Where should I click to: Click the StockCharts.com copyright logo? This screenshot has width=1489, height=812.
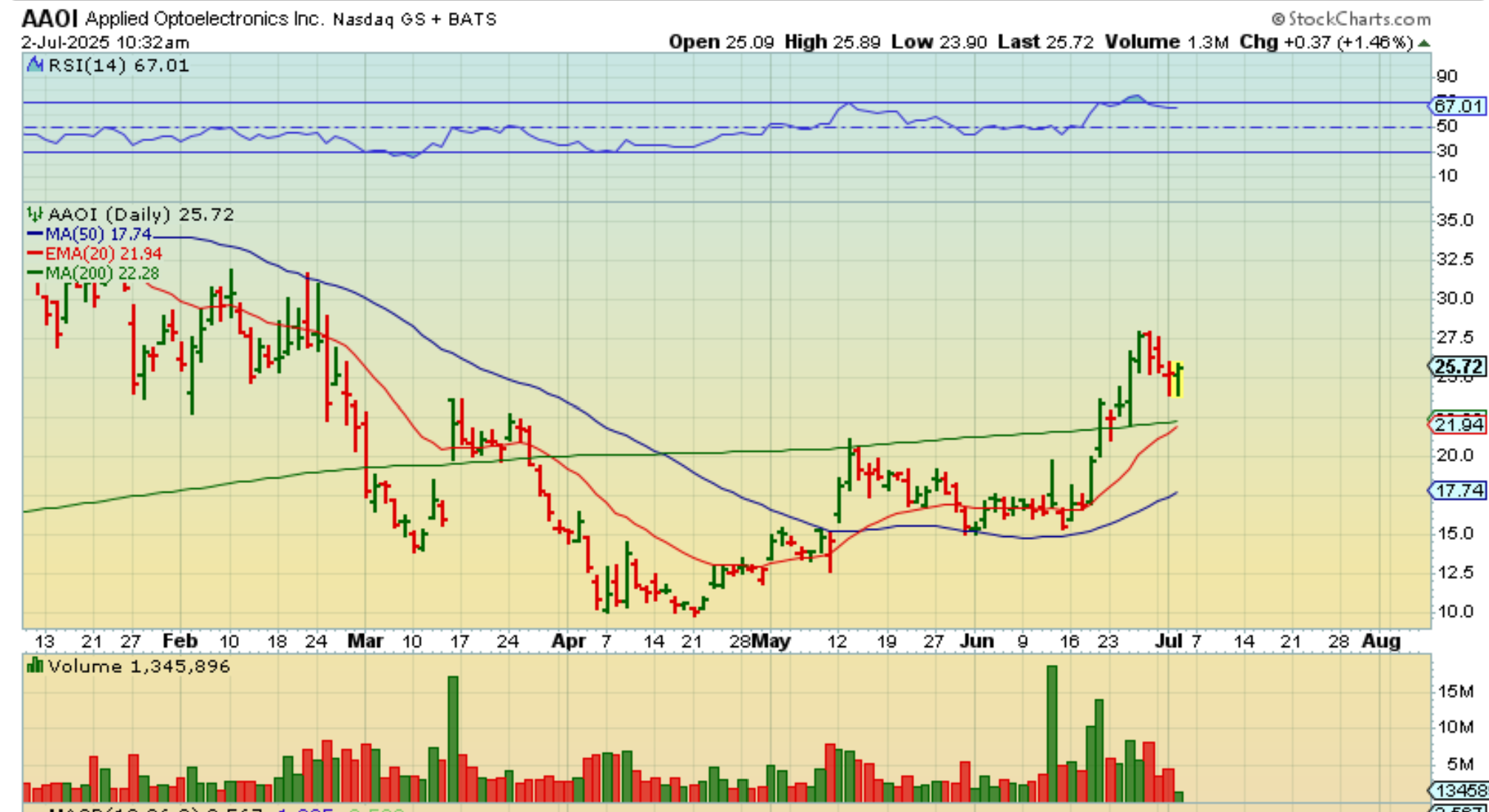click(1351, 18)
